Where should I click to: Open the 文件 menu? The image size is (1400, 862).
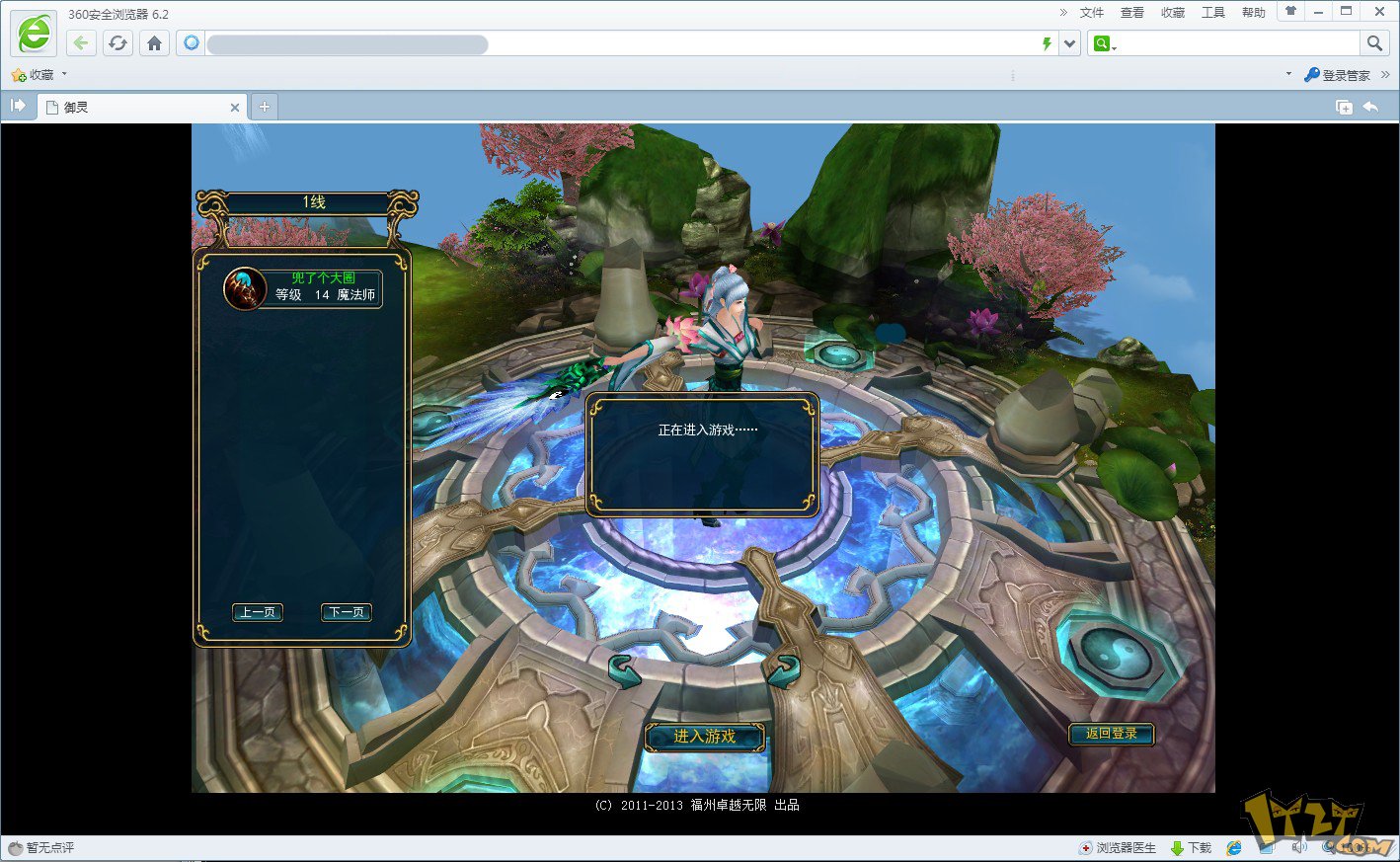(x=1091, y=13)
